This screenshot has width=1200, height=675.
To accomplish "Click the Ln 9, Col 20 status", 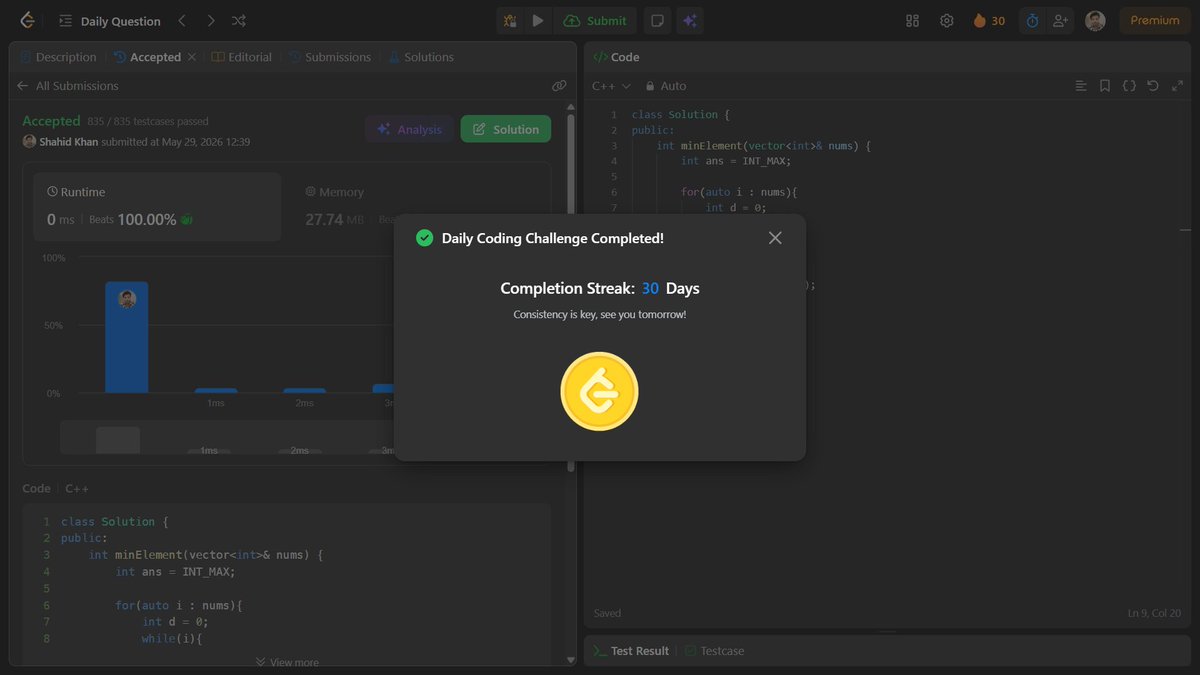I will point(1154,613).
